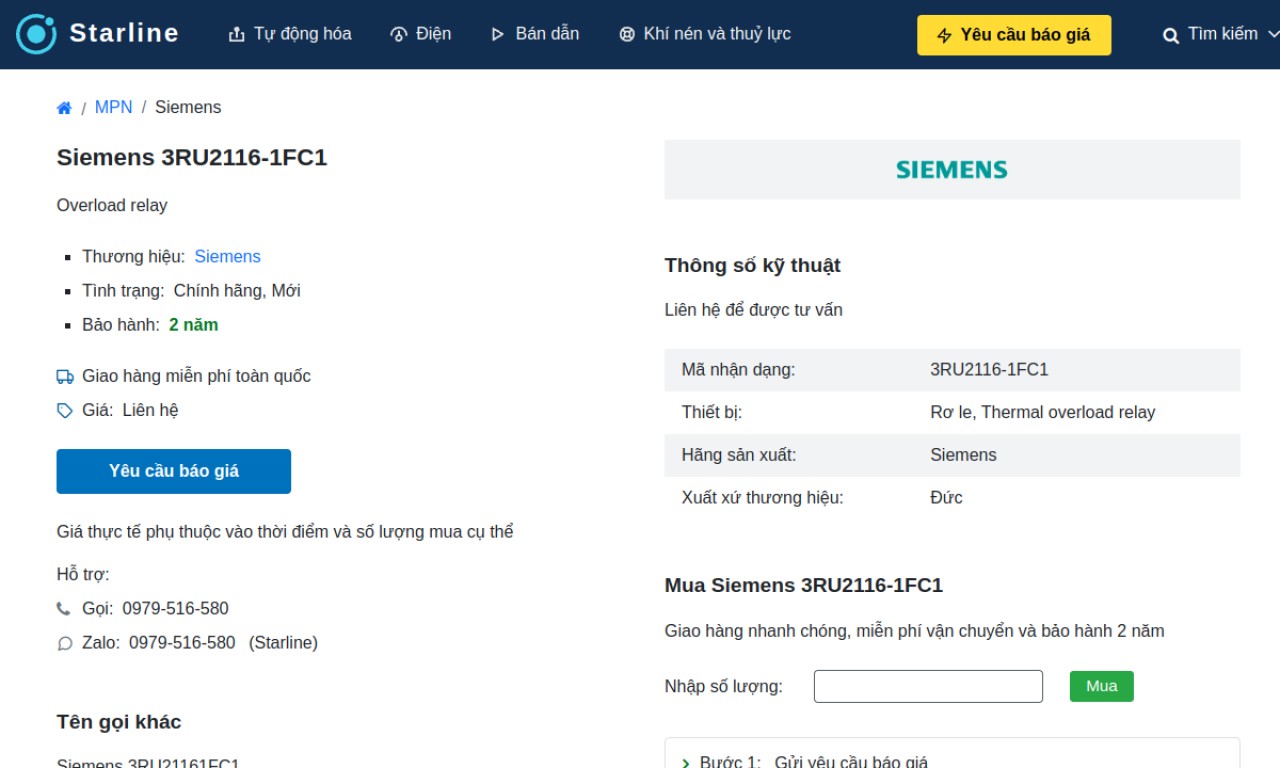Click the home breadcrumb icon
This screenshot has width=1280, height=768.
pyautogui.click(x=64, y=108)
